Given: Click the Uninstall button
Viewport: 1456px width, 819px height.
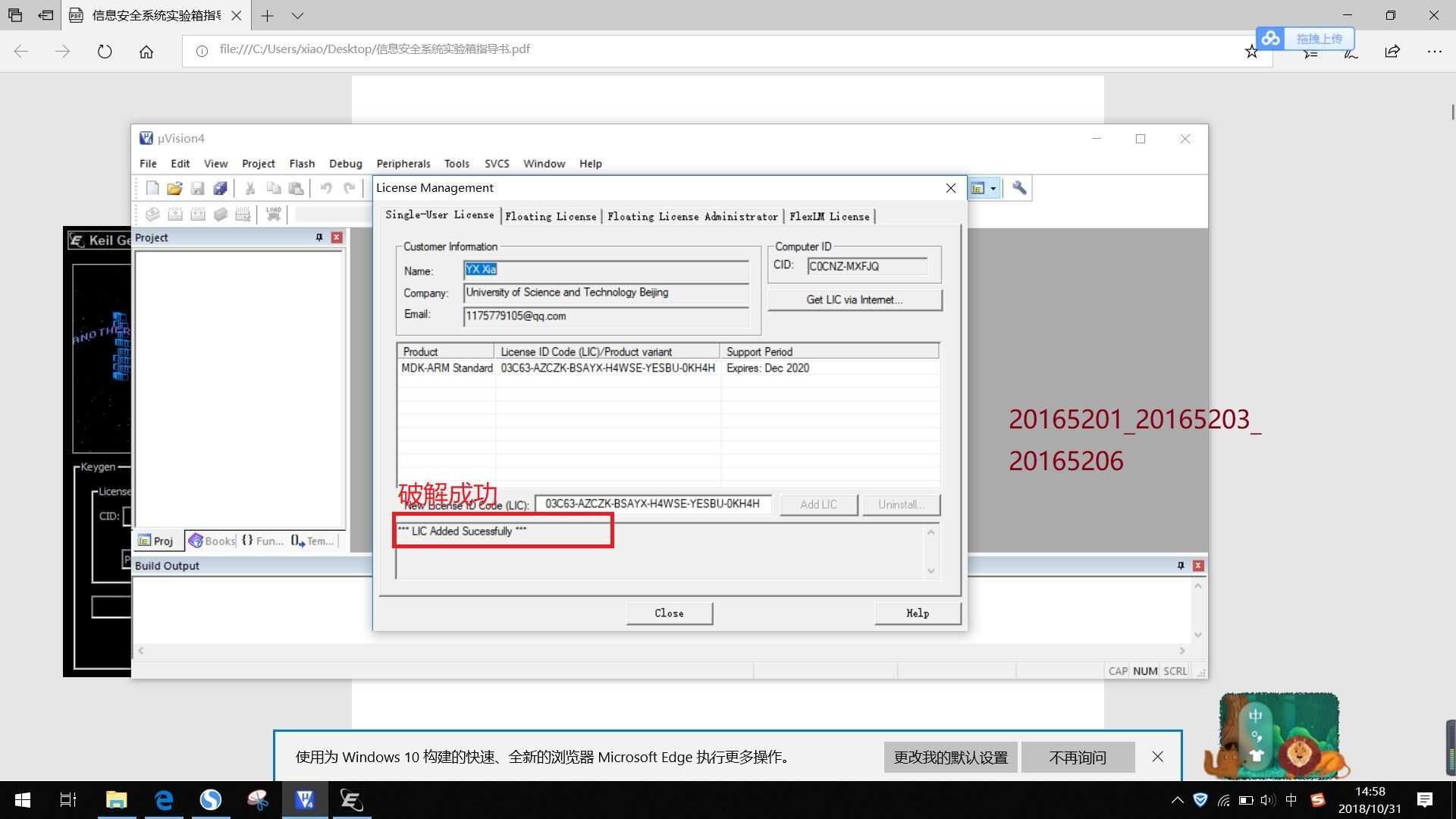Looking at the screenshot, I should (901, 505).
